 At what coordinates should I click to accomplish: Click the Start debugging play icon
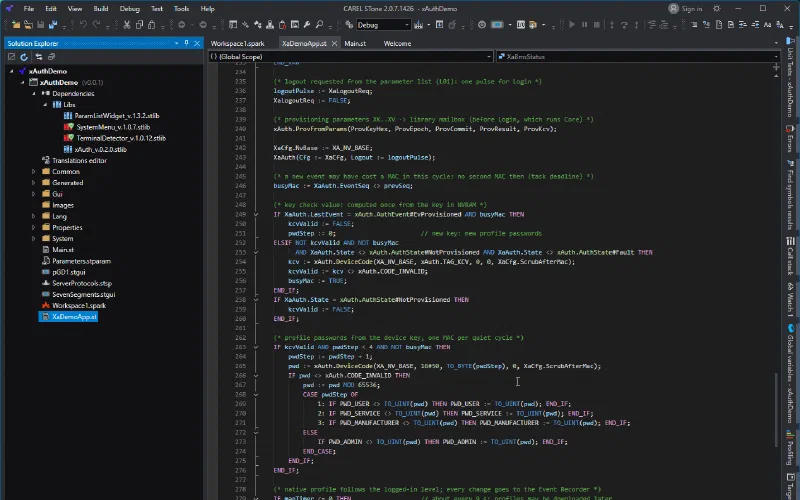pos(571,24)
